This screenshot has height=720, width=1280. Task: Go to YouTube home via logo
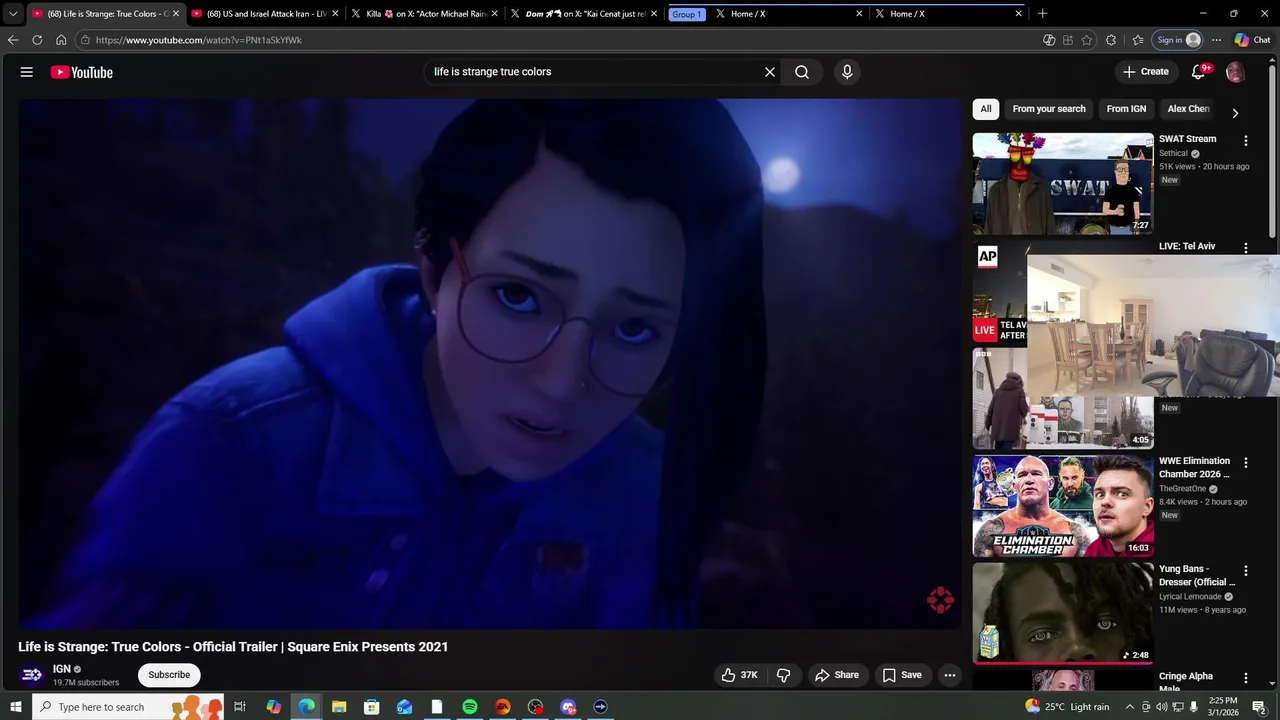click(81, 72)
